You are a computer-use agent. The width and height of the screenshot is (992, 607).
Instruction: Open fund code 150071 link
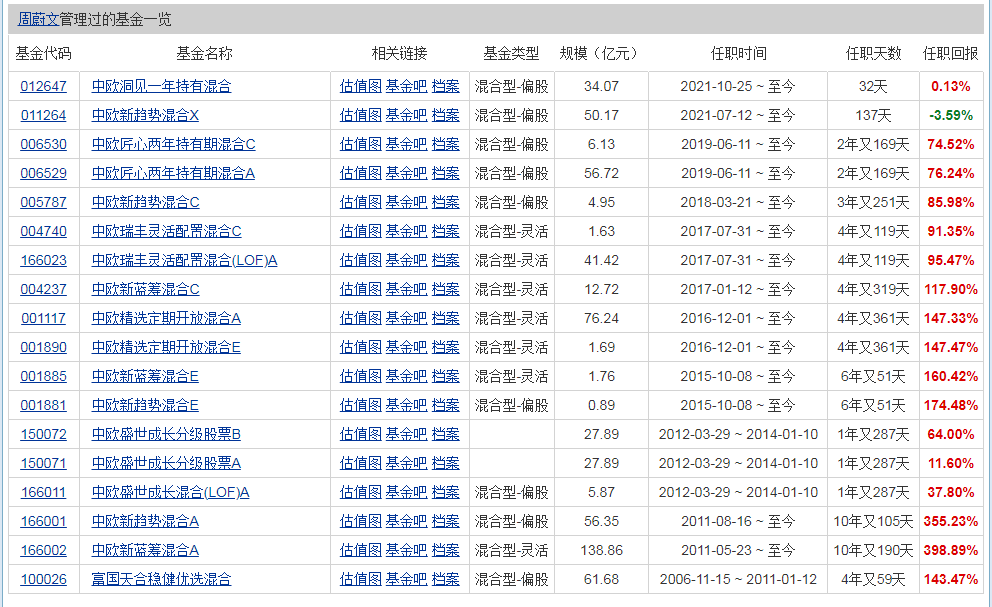point(44,464)
